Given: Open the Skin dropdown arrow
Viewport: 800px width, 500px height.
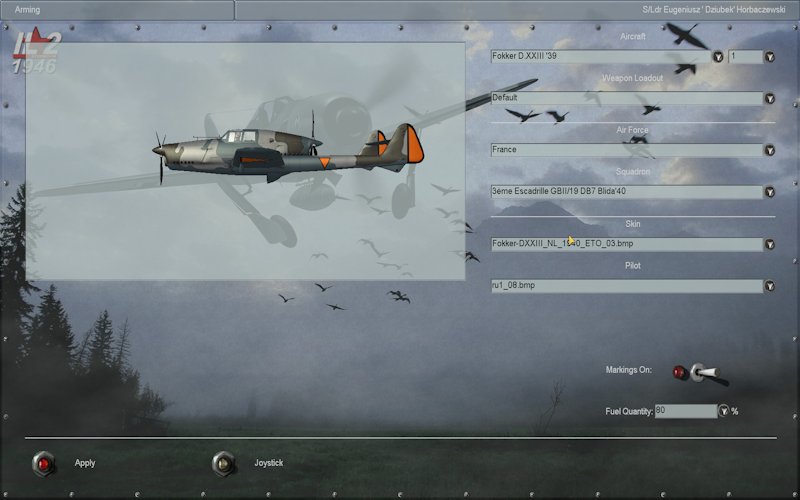Looking at the screenshot, I should tap(770, 245).
